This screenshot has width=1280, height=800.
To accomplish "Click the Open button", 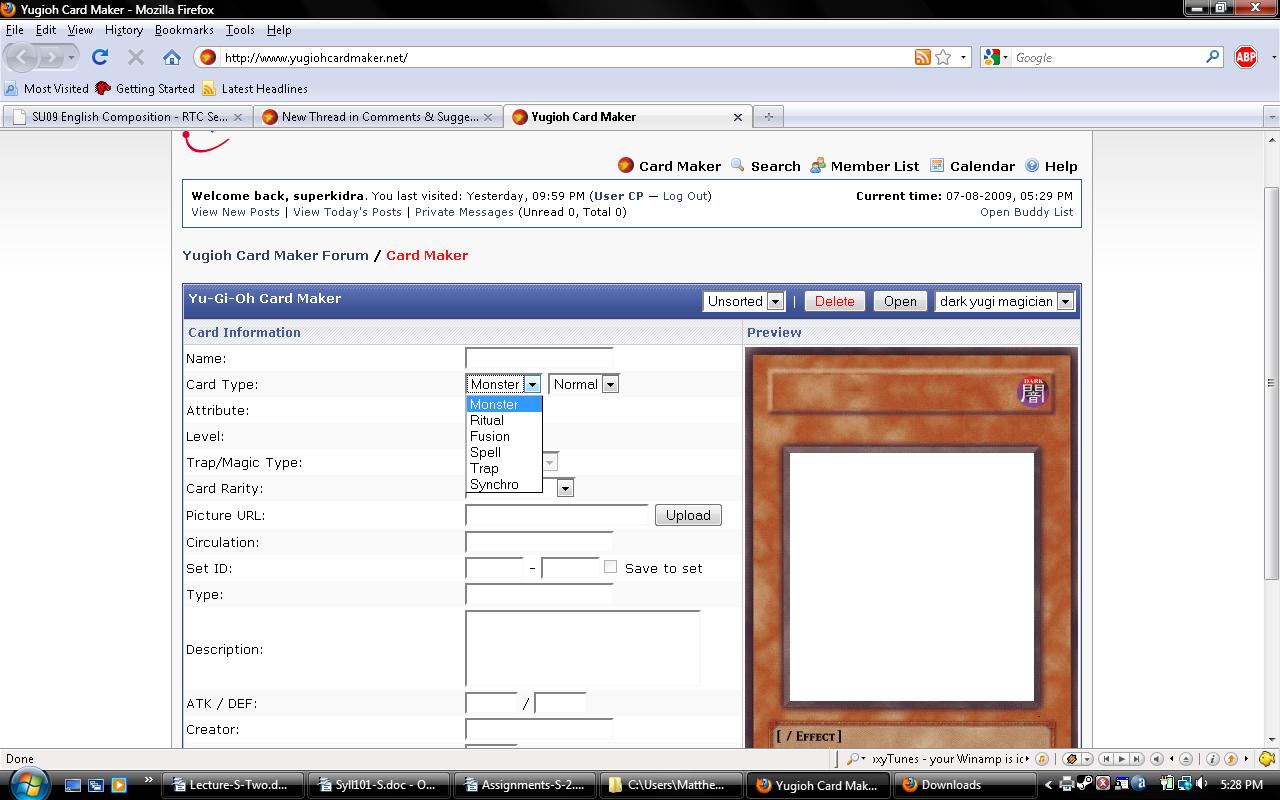I will pyautogui.click(x=900, y=301).
